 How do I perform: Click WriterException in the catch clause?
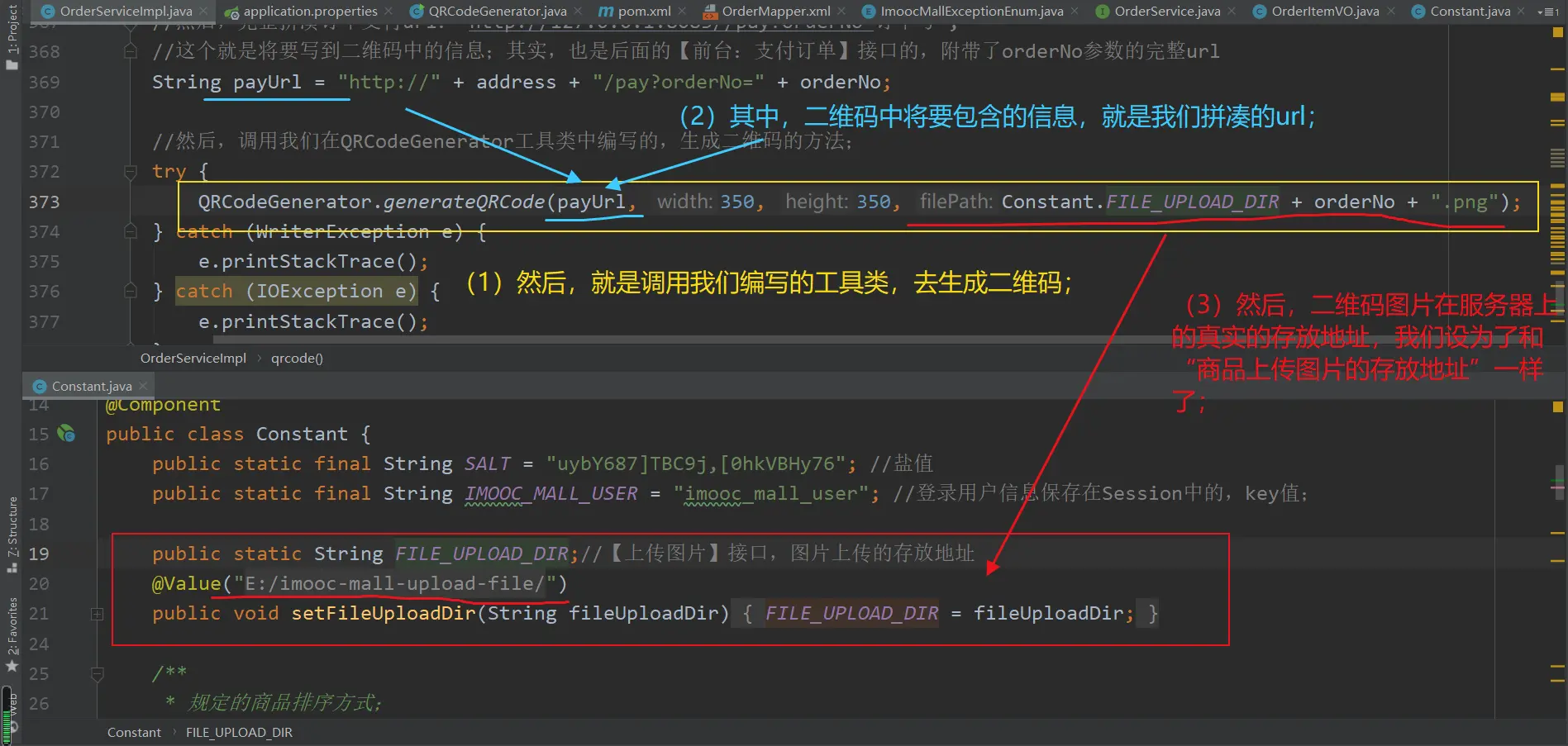click(342, 231)
